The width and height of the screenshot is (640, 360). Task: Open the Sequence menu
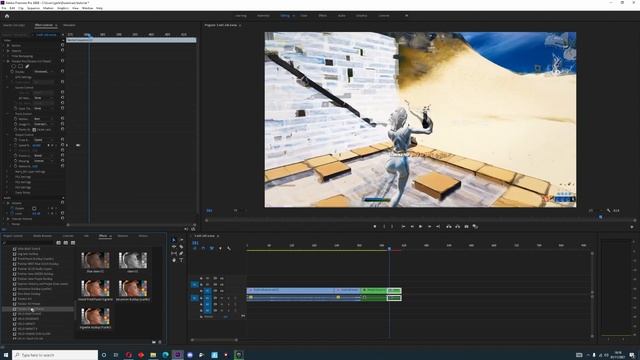pyautogui.click(x=33, y=8)
